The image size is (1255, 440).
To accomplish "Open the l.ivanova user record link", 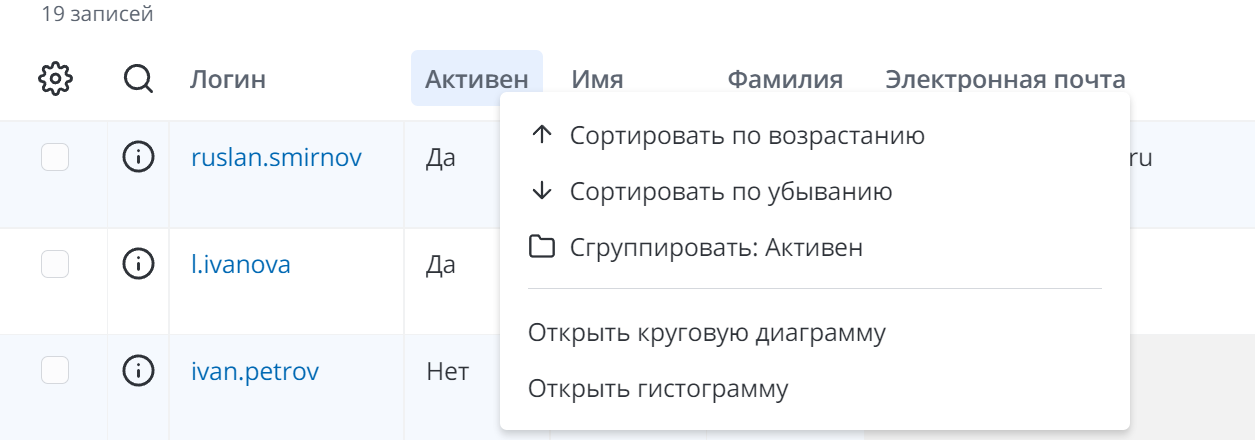I will pyautogui.click(x=241, y=265).
